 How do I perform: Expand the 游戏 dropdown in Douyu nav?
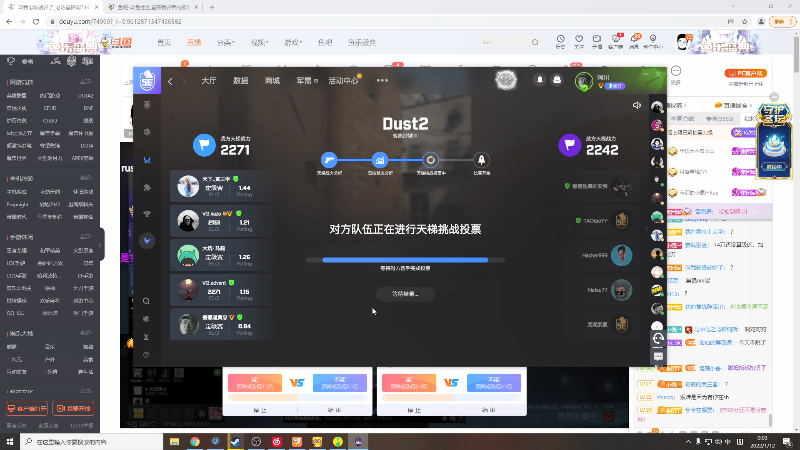pyautogui.click(x=293, y=42)
